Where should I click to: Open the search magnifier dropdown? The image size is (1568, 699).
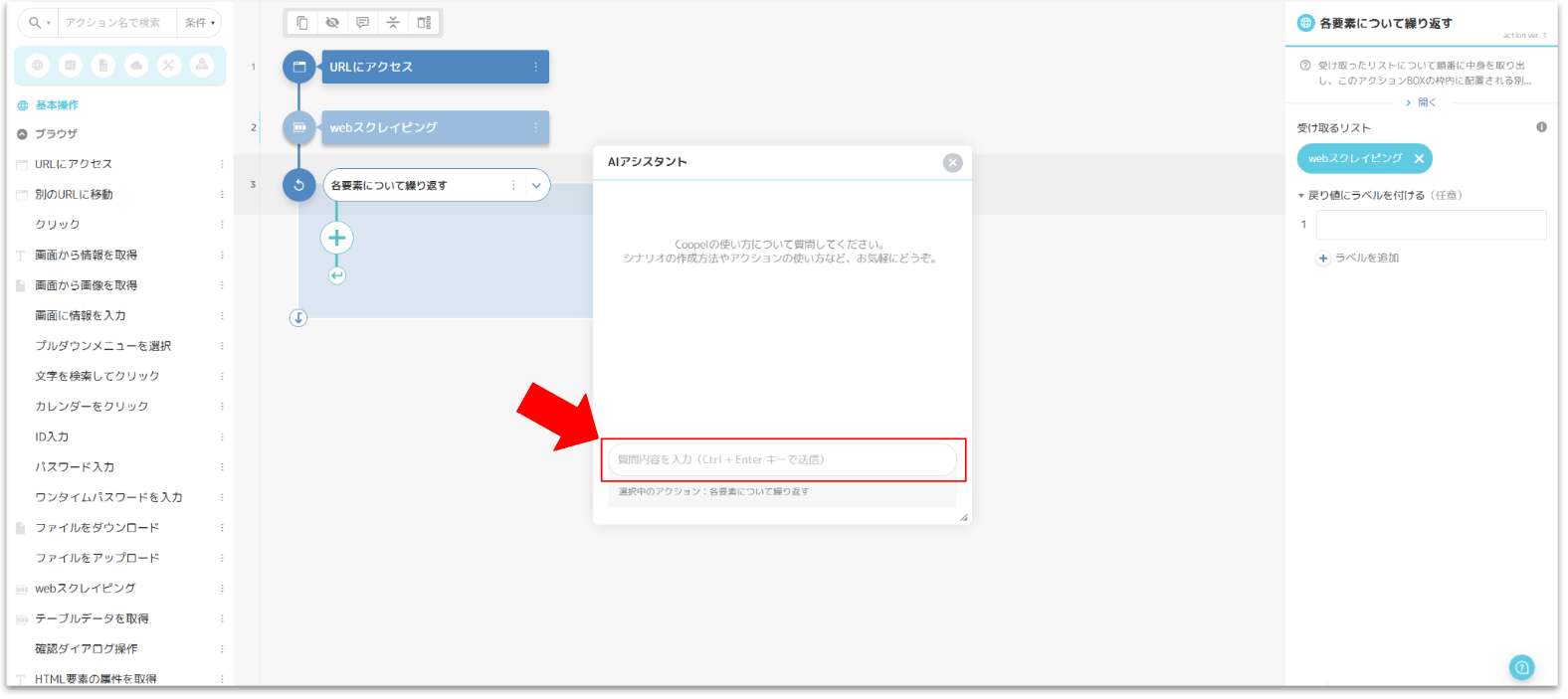point(39,23)
